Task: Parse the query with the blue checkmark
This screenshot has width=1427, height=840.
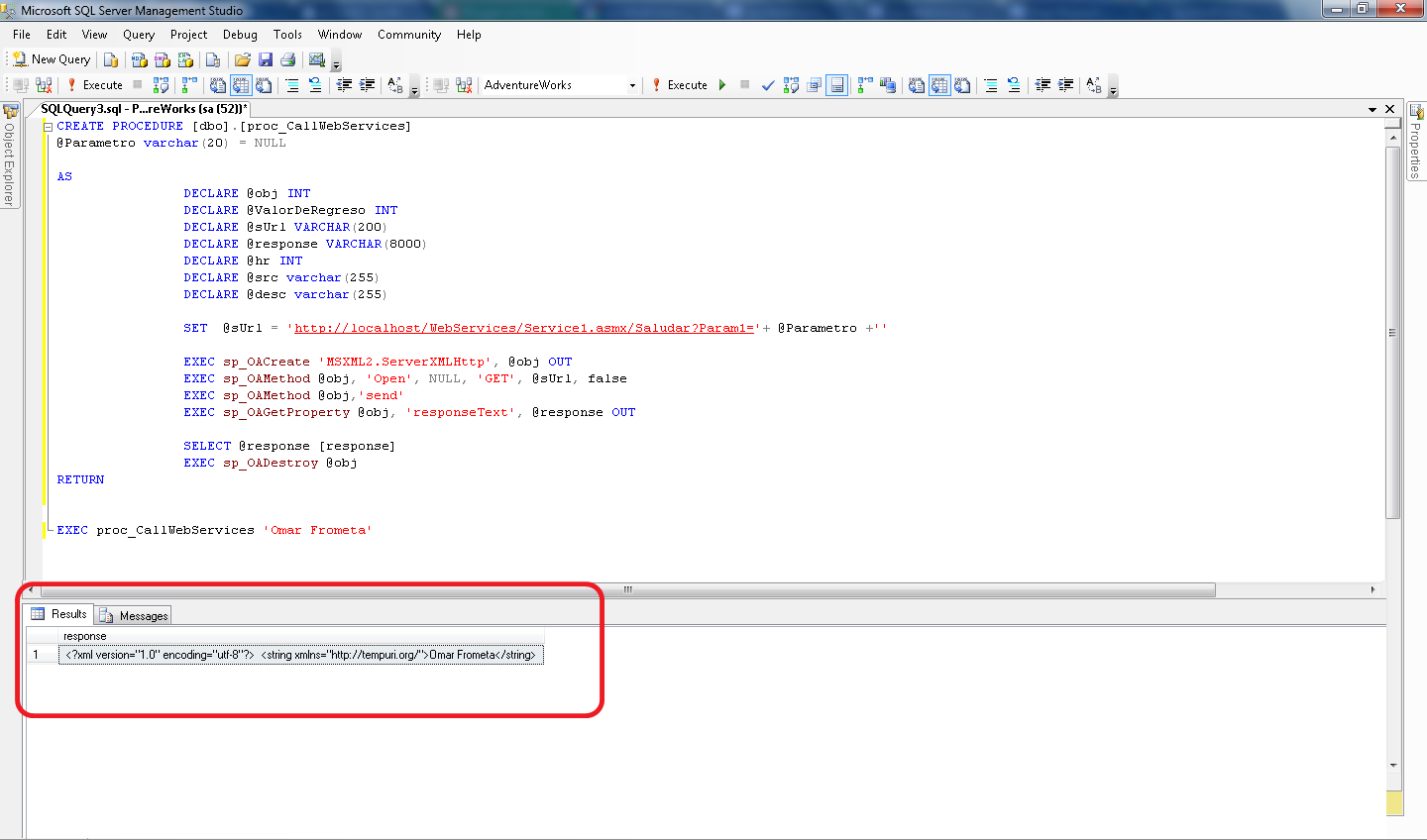Action: [x=768, y=85]
